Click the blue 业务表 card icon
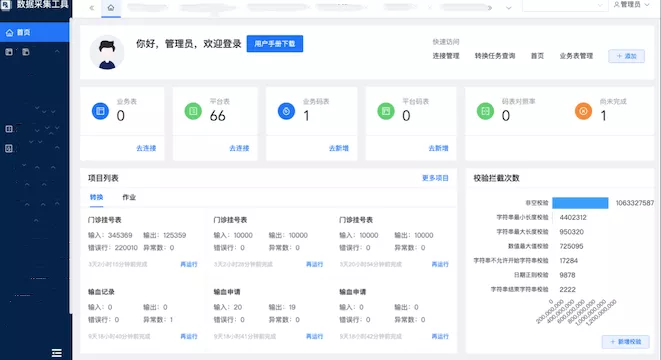 (x=100, y=111)
